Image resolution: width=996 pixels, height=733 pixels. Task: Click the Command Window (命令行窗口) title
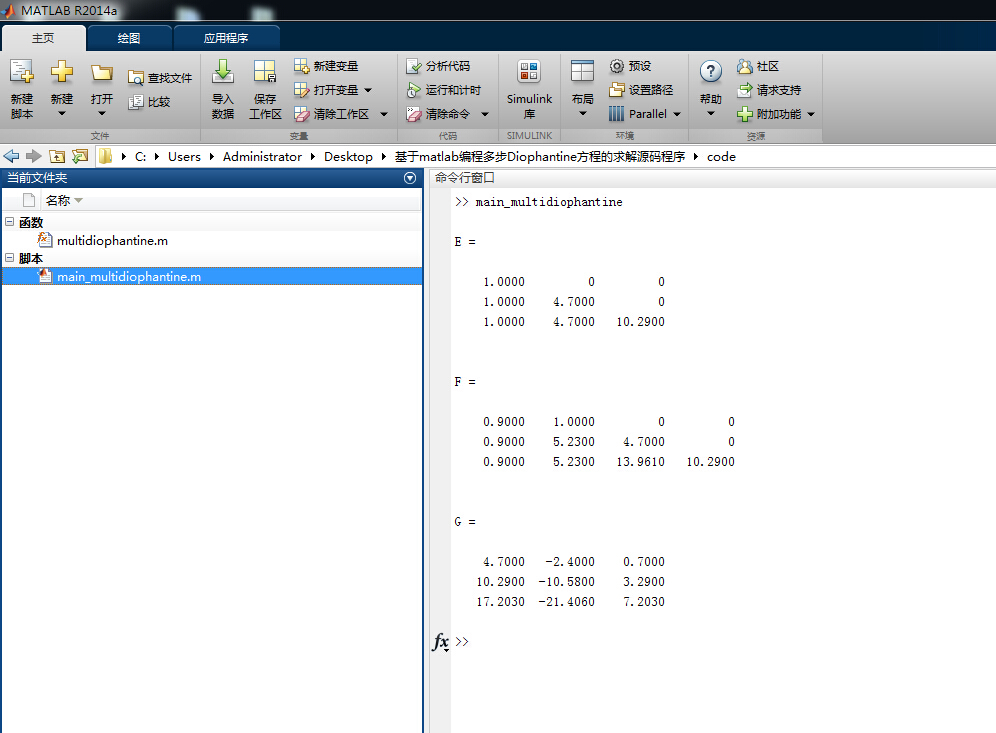click(464, 178)
